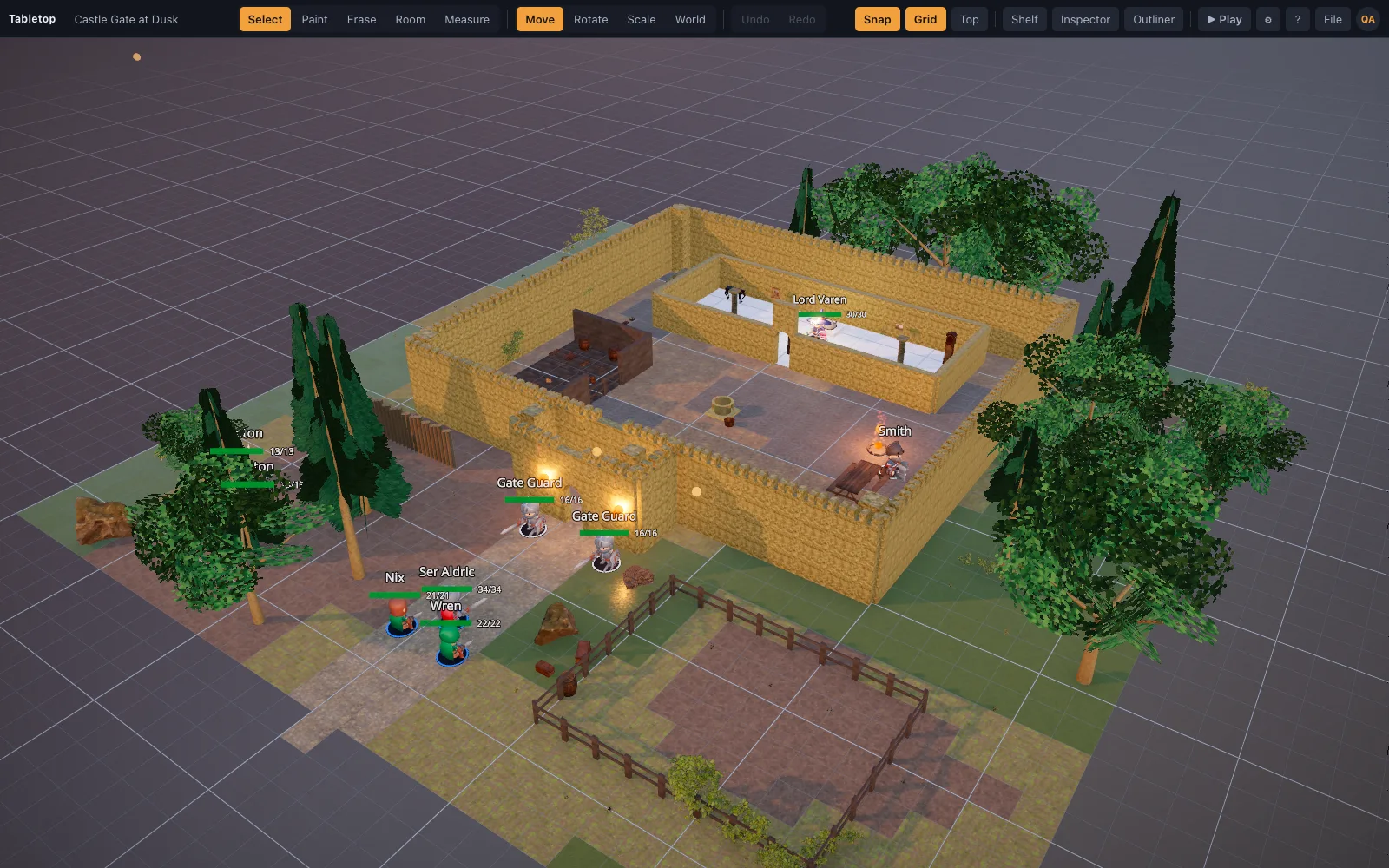Show the Inspector panel
Viewport: 1389px width, 868px height.
click(1085, 19)
